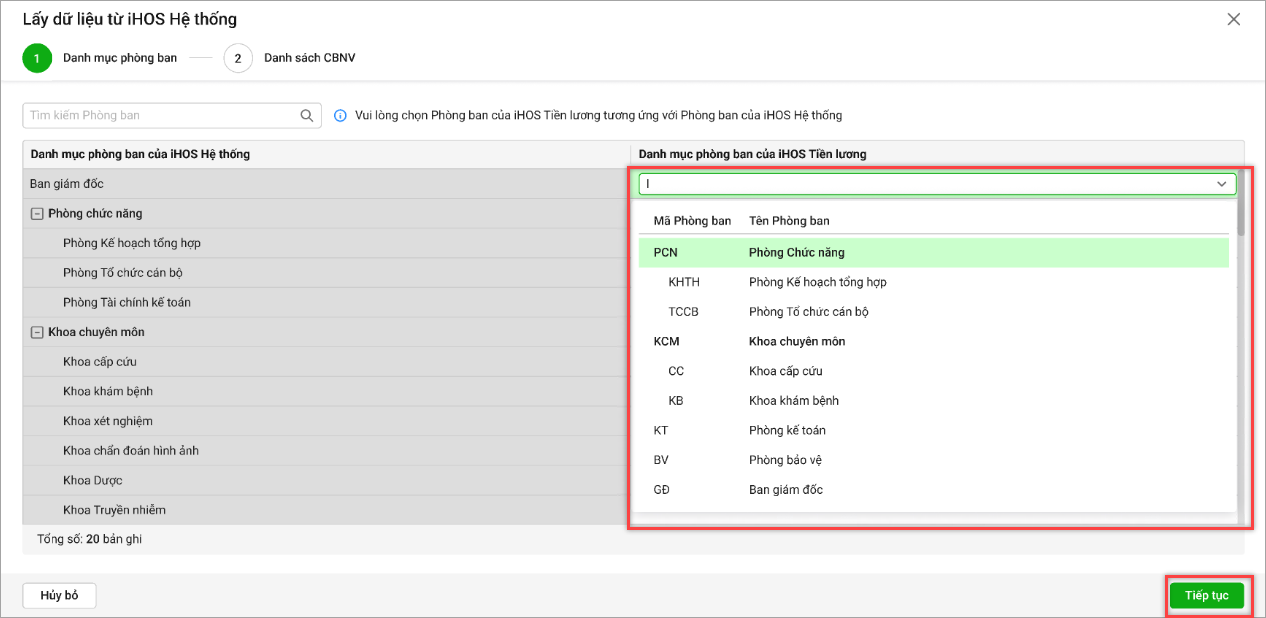The height and width of the screenshot is (618, 1266).
Task: Switch to Danh sách CBNV step
Action: [x=309, y=58]
